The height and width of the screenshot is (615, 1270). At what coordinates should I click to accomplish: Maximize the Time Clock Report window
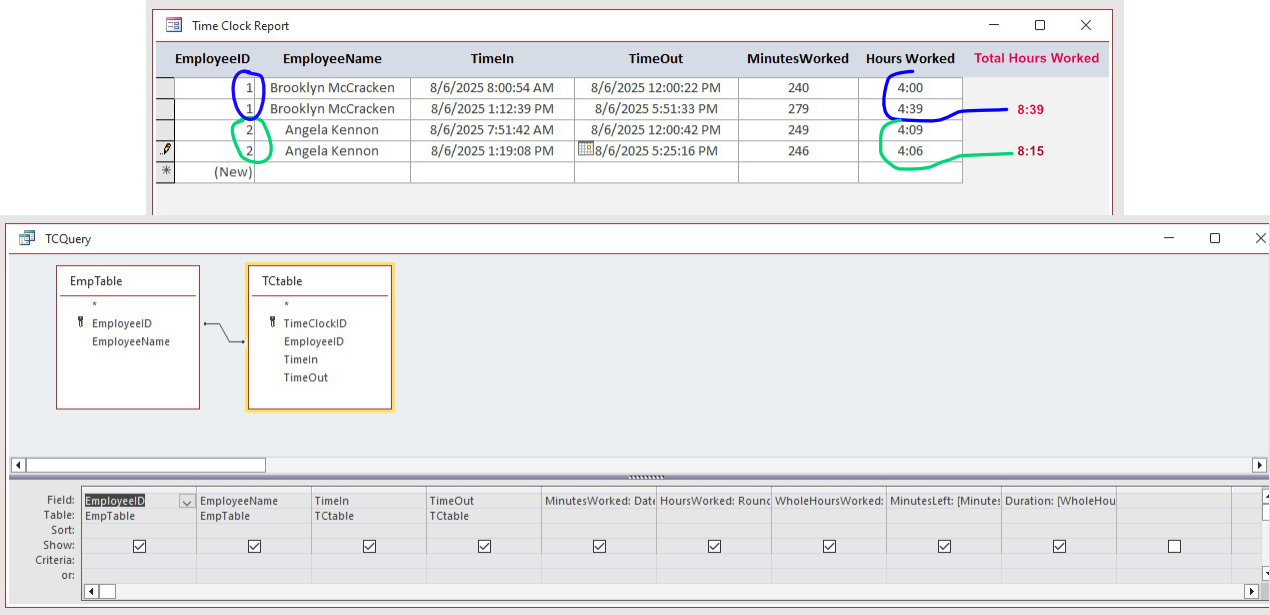tap(1040, 25)
